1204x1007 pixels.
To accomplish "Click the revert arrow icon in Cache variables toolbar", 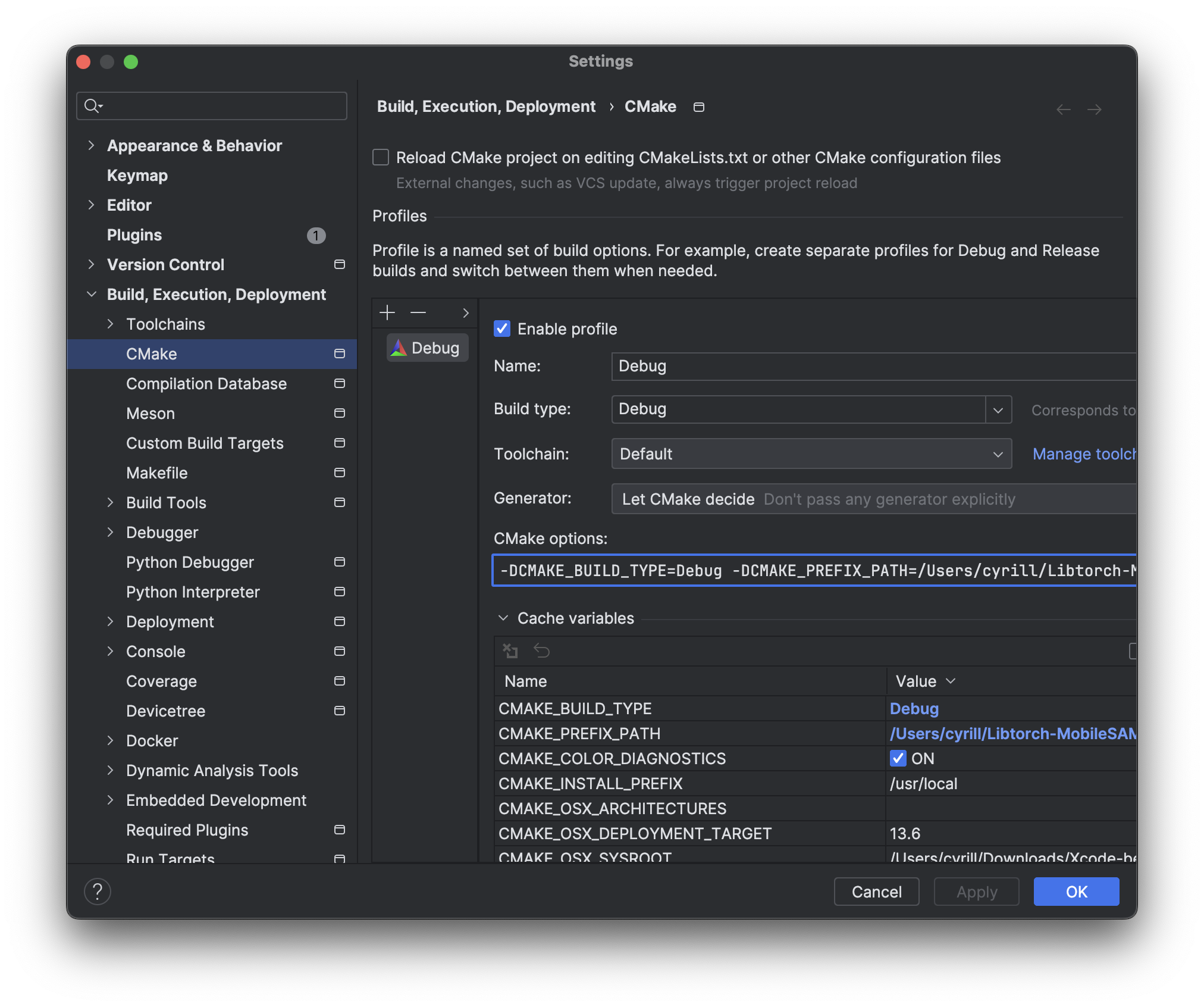I will 541,651.
